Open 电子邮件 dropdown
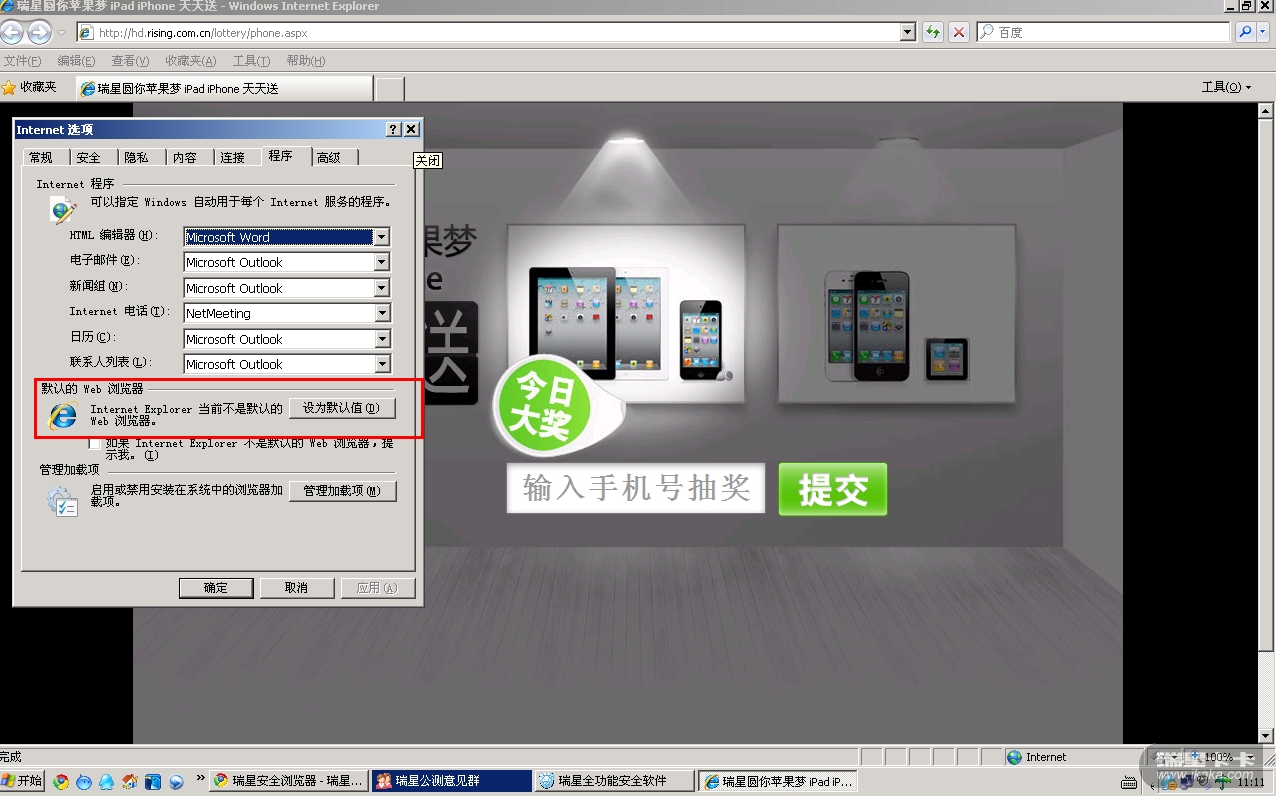 pos(381,262)
